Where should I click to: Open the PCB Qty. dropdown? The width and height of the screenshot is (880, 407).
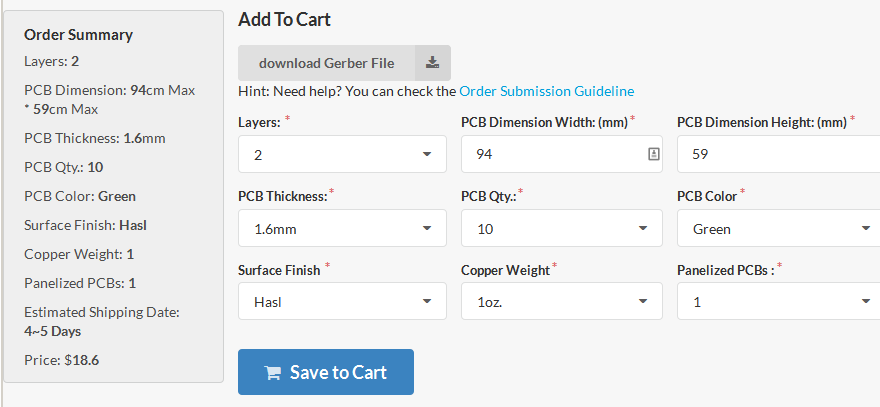point(561,228)
